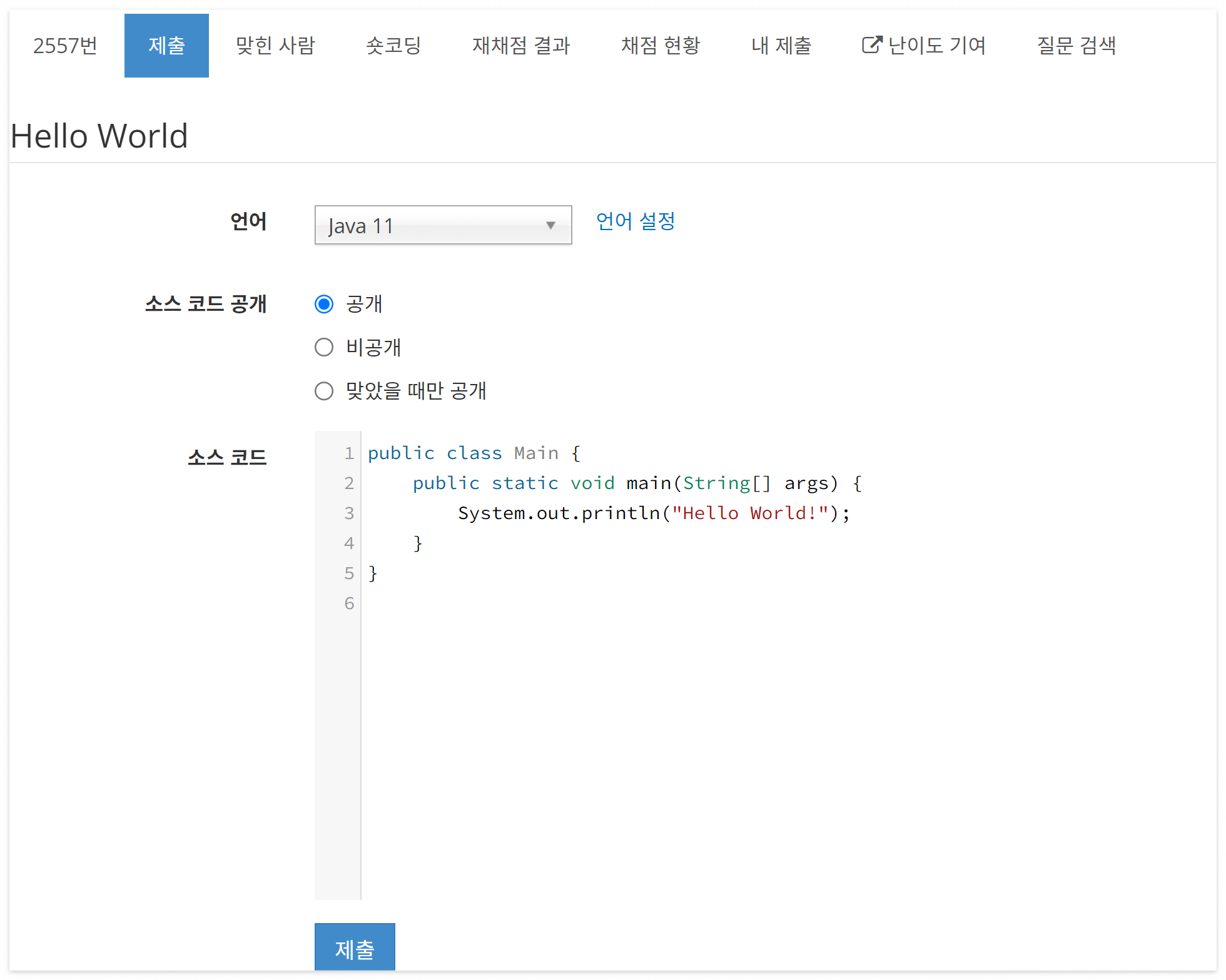Click line 3 println code line
This screenshot has width=1226, height=980.
[x=653, y=513]
